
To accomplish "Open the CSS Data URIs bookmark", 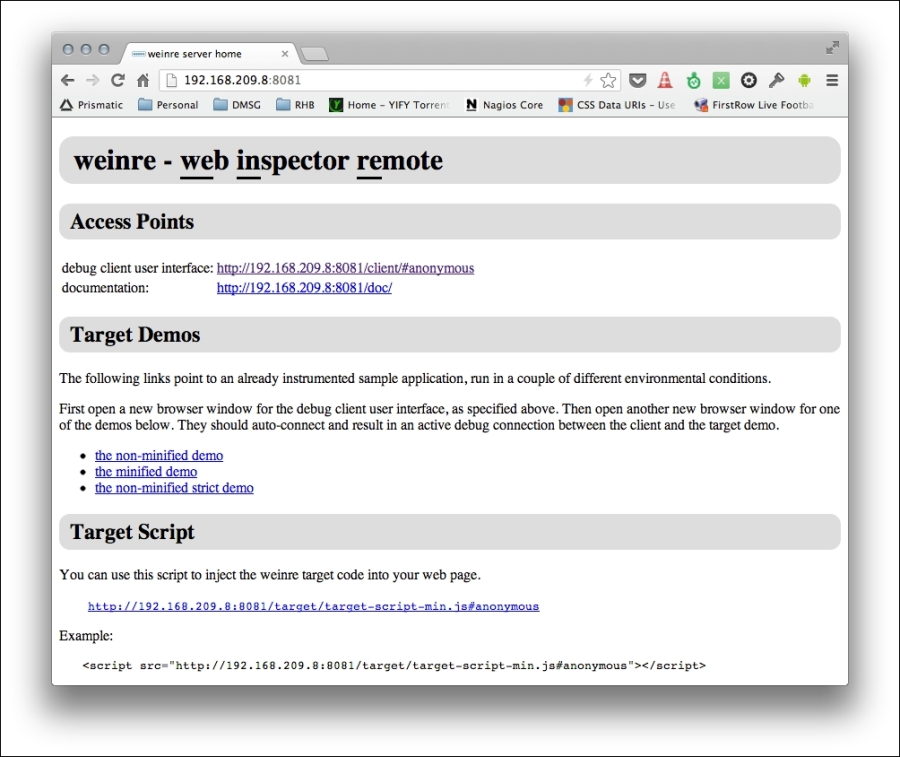I will 616,105.
